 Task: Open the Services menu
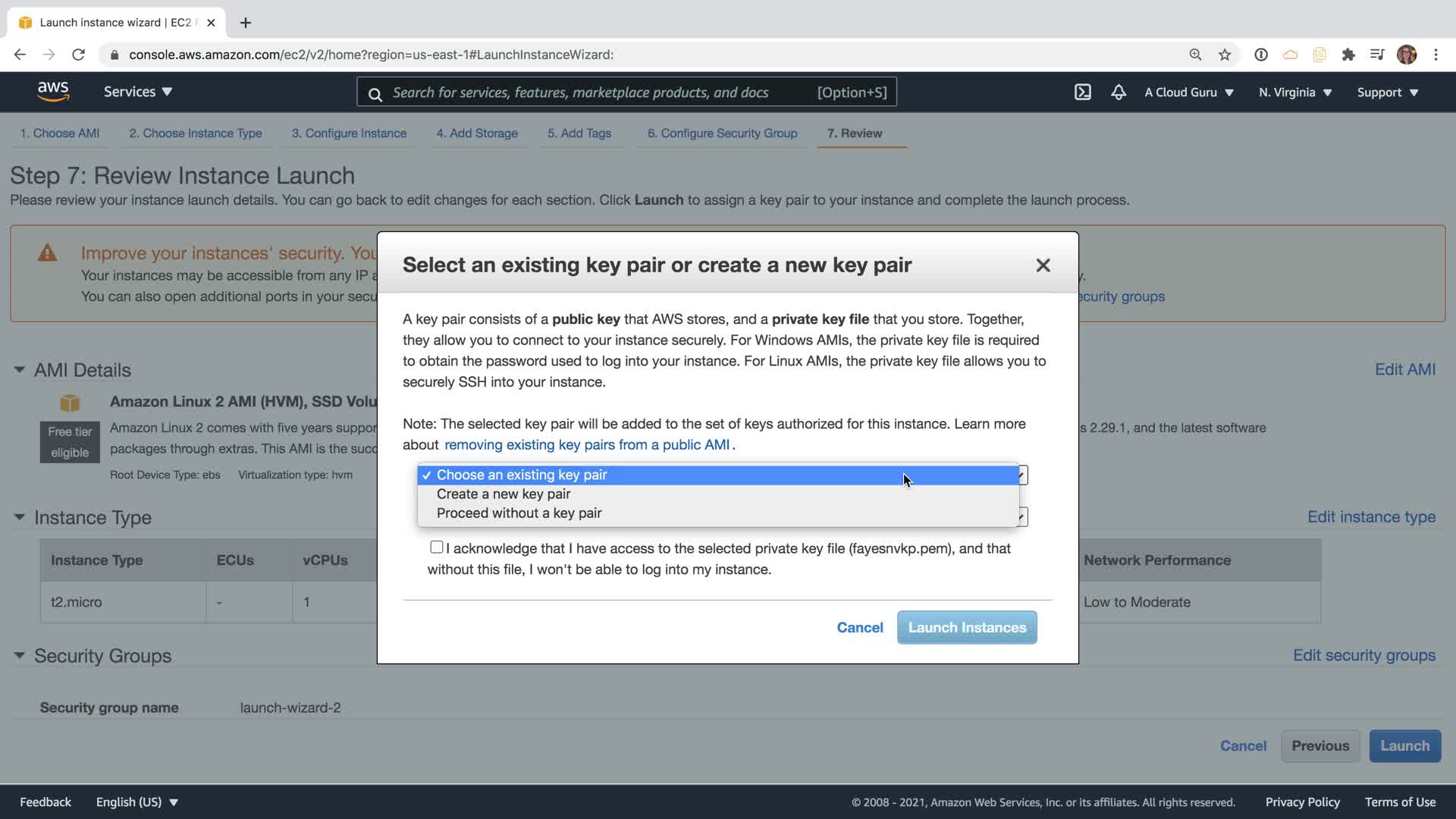coord(138,92)
